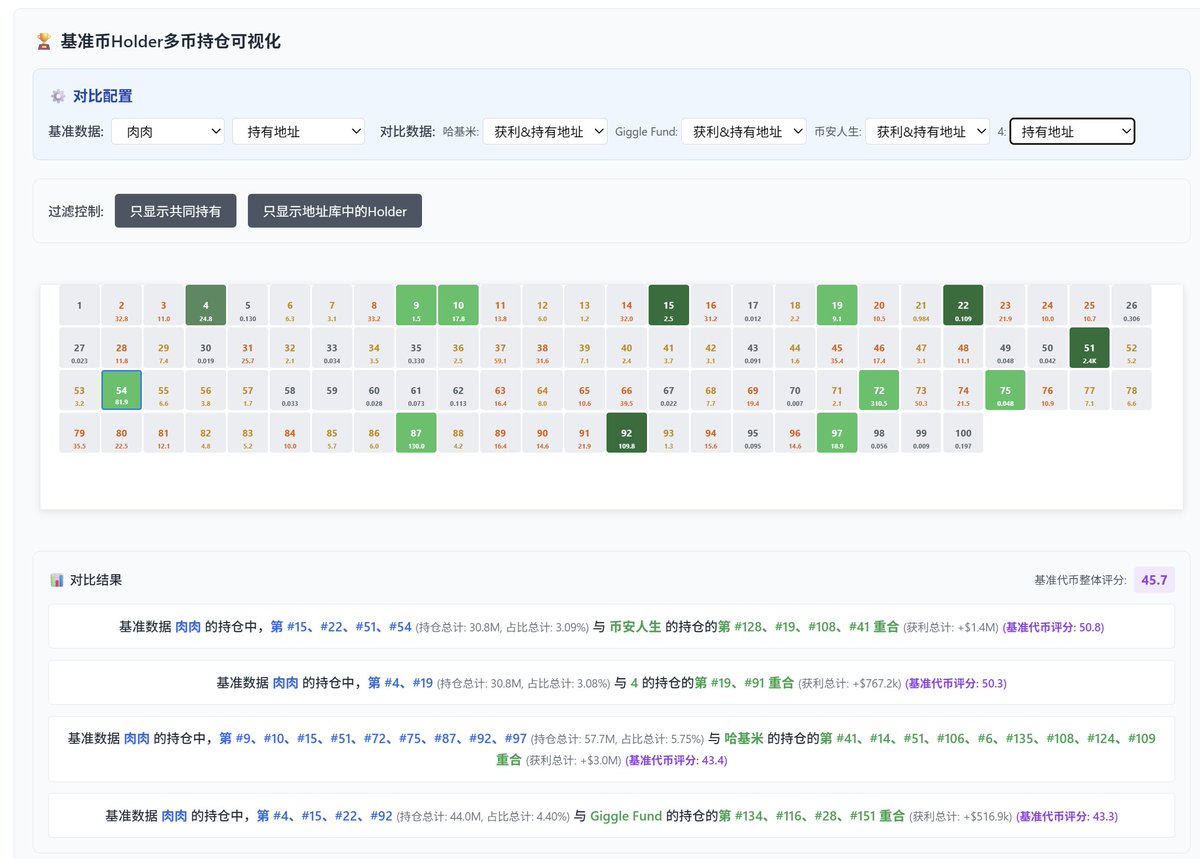This screenshot has width=1200, height=859.
Task: Click 基准代币评分: 50.8 text
Action: tap(1053, 627)
